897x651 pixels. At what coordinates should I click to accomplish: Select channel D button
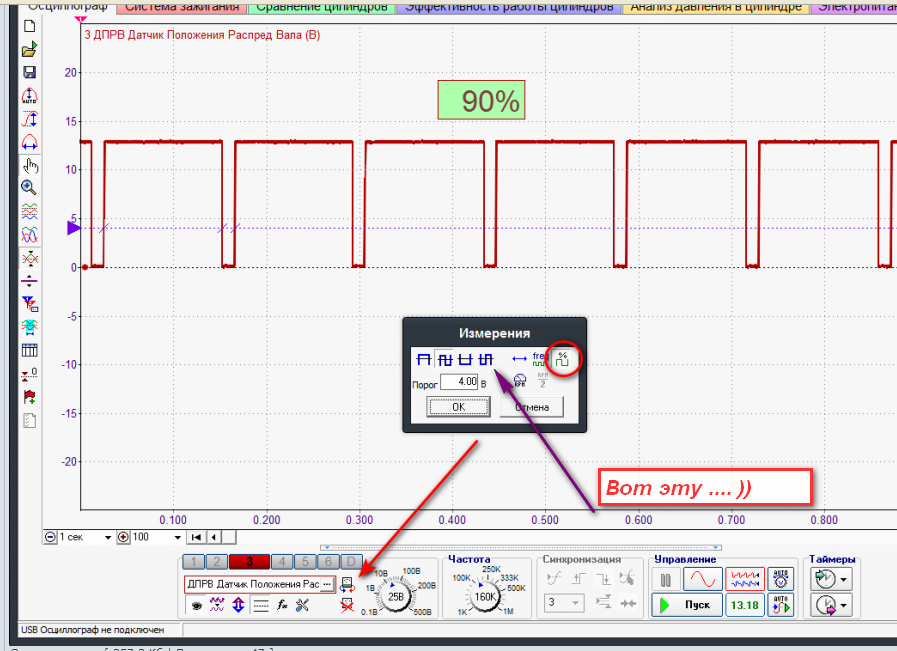point(351,562)
